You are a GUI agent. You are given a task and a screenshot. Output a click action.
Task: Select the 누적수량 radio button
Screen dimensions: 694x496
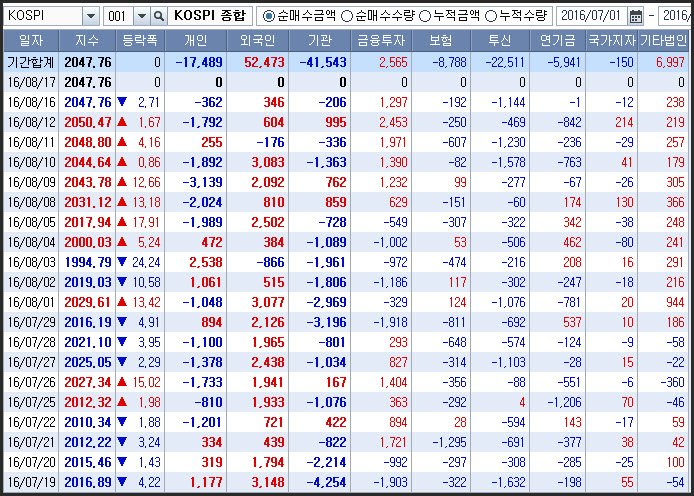[491, 16]
